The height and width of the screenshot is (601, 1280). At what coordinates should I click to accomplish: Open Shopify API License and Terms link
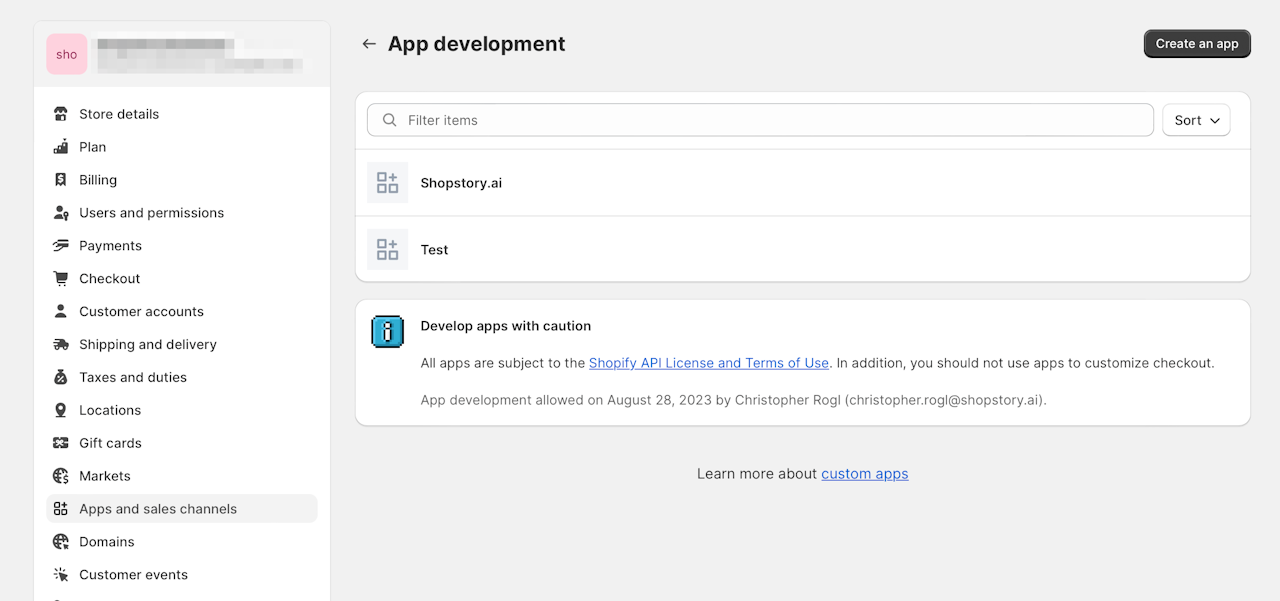coord(708,363)
